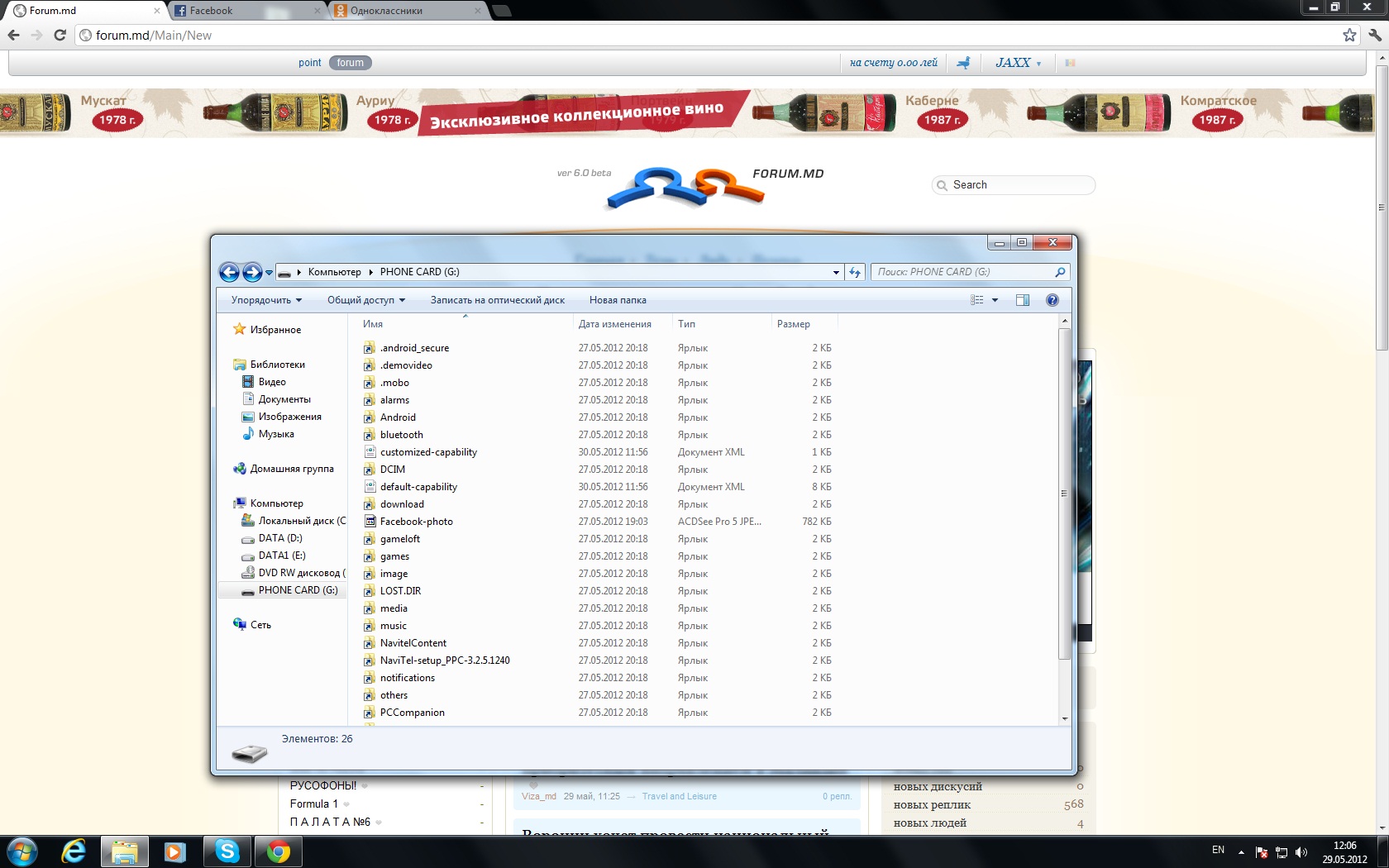Click Записать на оптический диск

tap(497, 300)
